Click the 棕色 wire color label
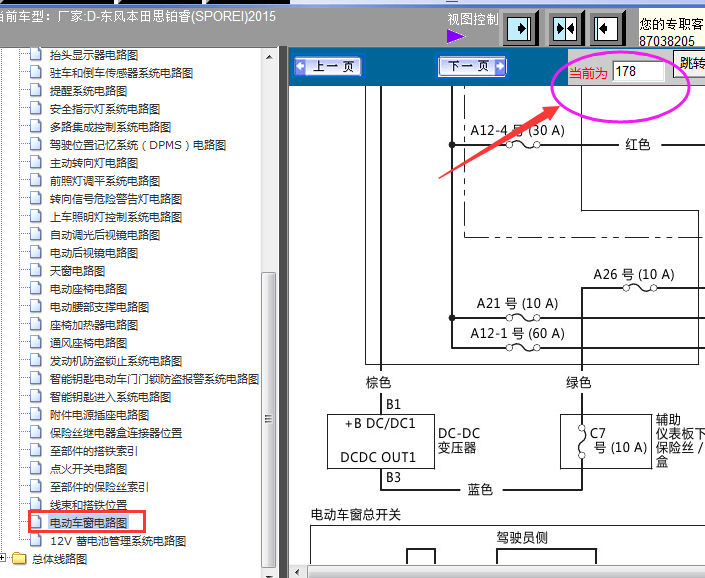This screenshot has width=705, height=578. pos(378,383)
